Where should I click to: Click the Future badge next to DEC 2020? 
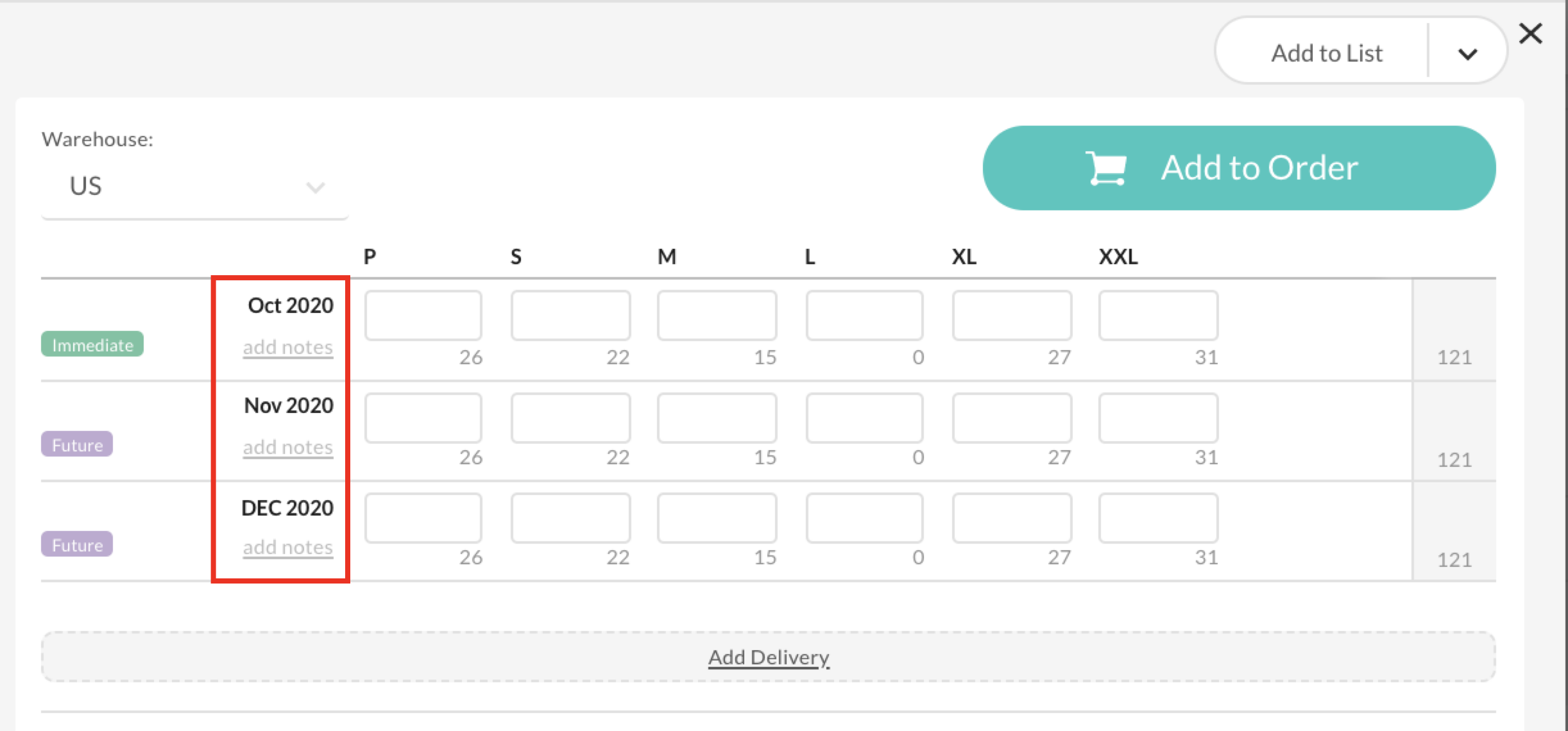pyautogui.click(x=76, y=544)
